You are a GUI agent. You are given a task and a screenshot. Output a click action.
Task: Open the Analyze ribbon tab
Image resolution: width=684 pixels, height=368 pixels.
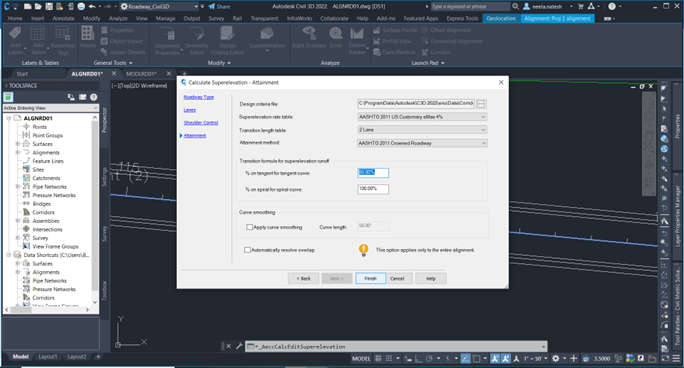coord(118,18)
